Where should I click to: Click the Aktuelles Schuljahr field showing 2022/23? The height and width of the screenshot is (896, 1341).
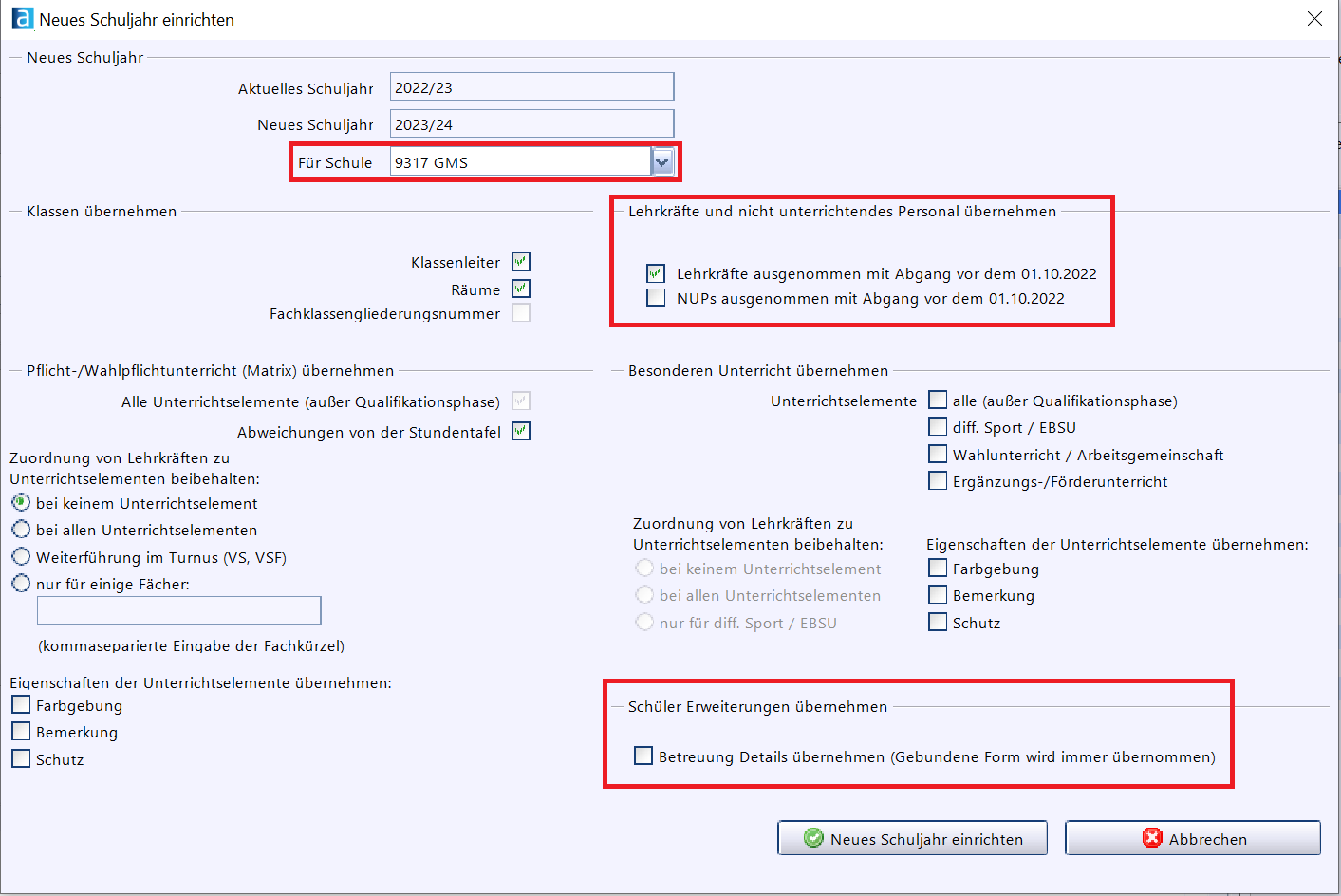click(531, 87)
